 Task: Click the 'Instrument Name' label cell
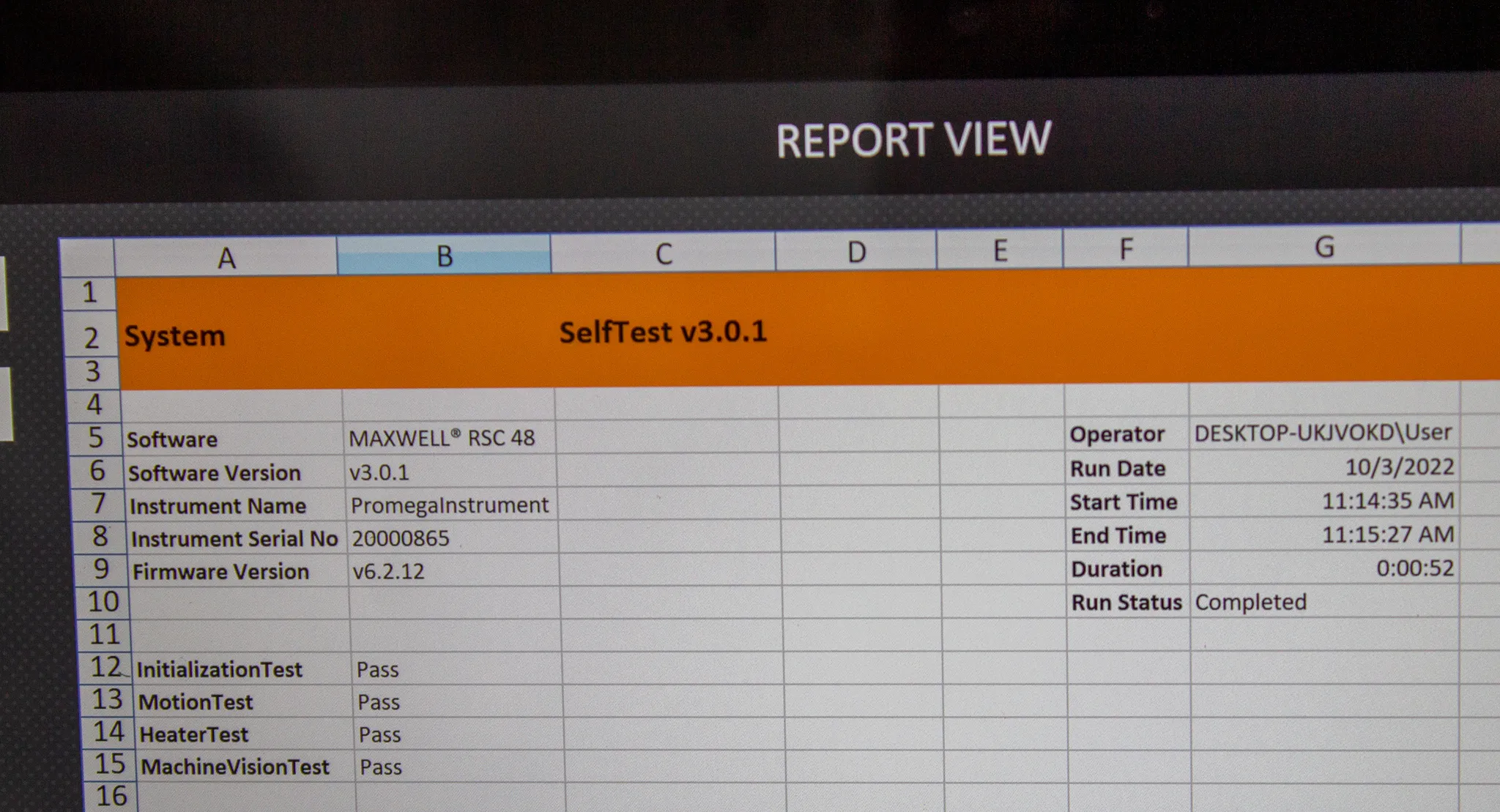(234, 506)
